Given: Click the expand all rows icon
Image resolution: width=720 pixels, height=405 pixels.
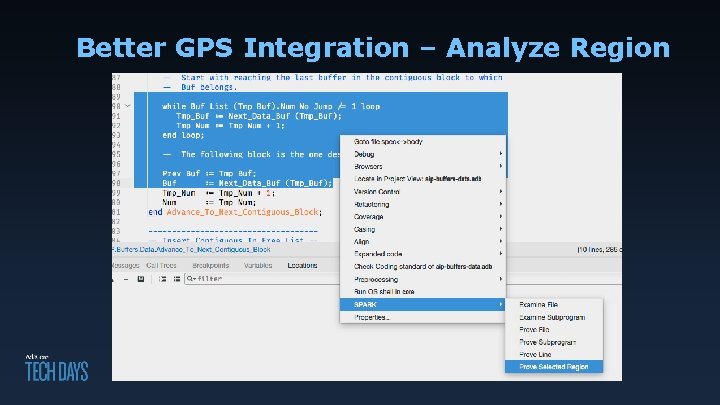Looking at the screenshot, I should 163,279.
